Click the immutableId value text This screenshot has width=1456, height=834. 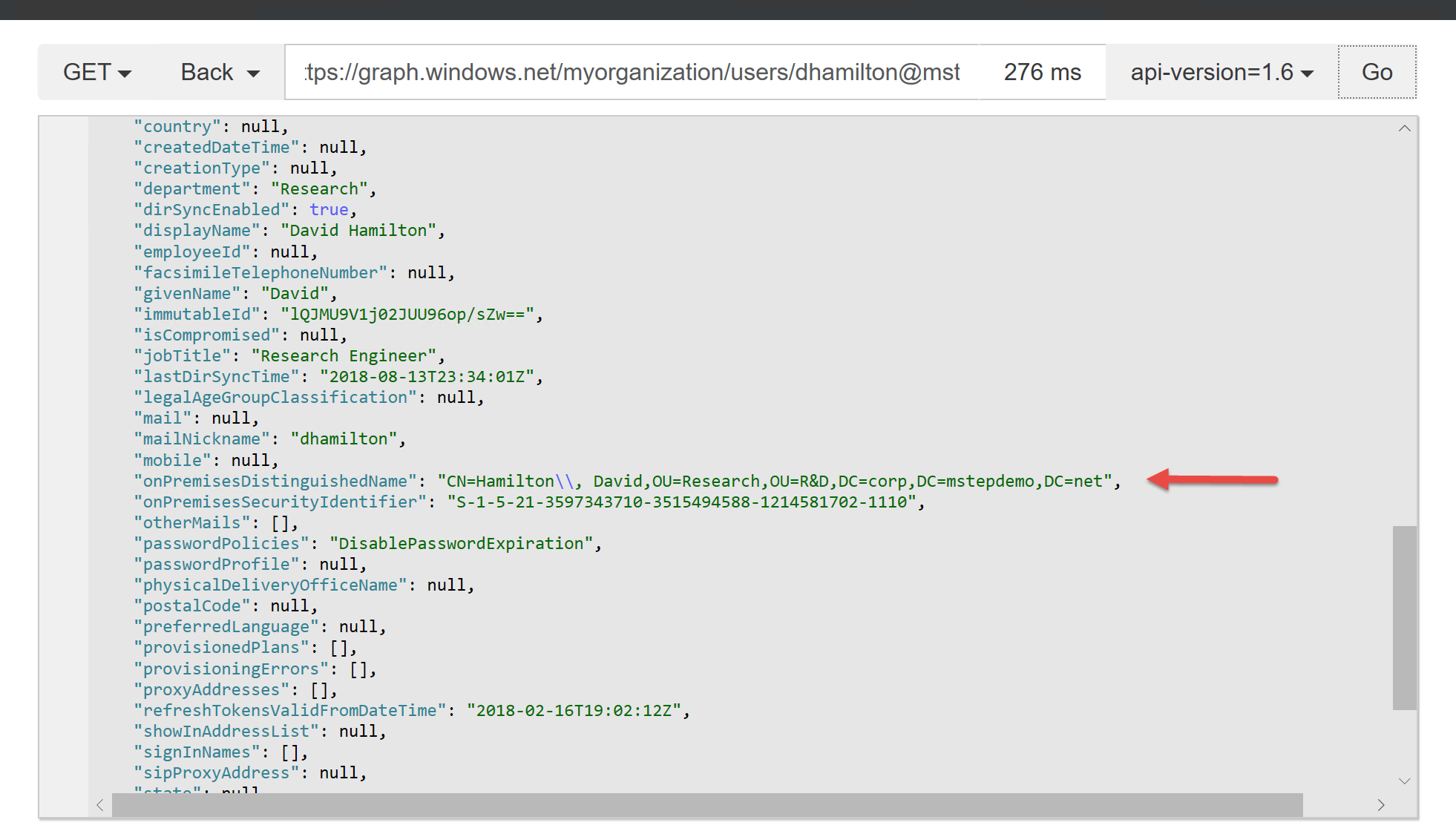[x=407, y=315]
